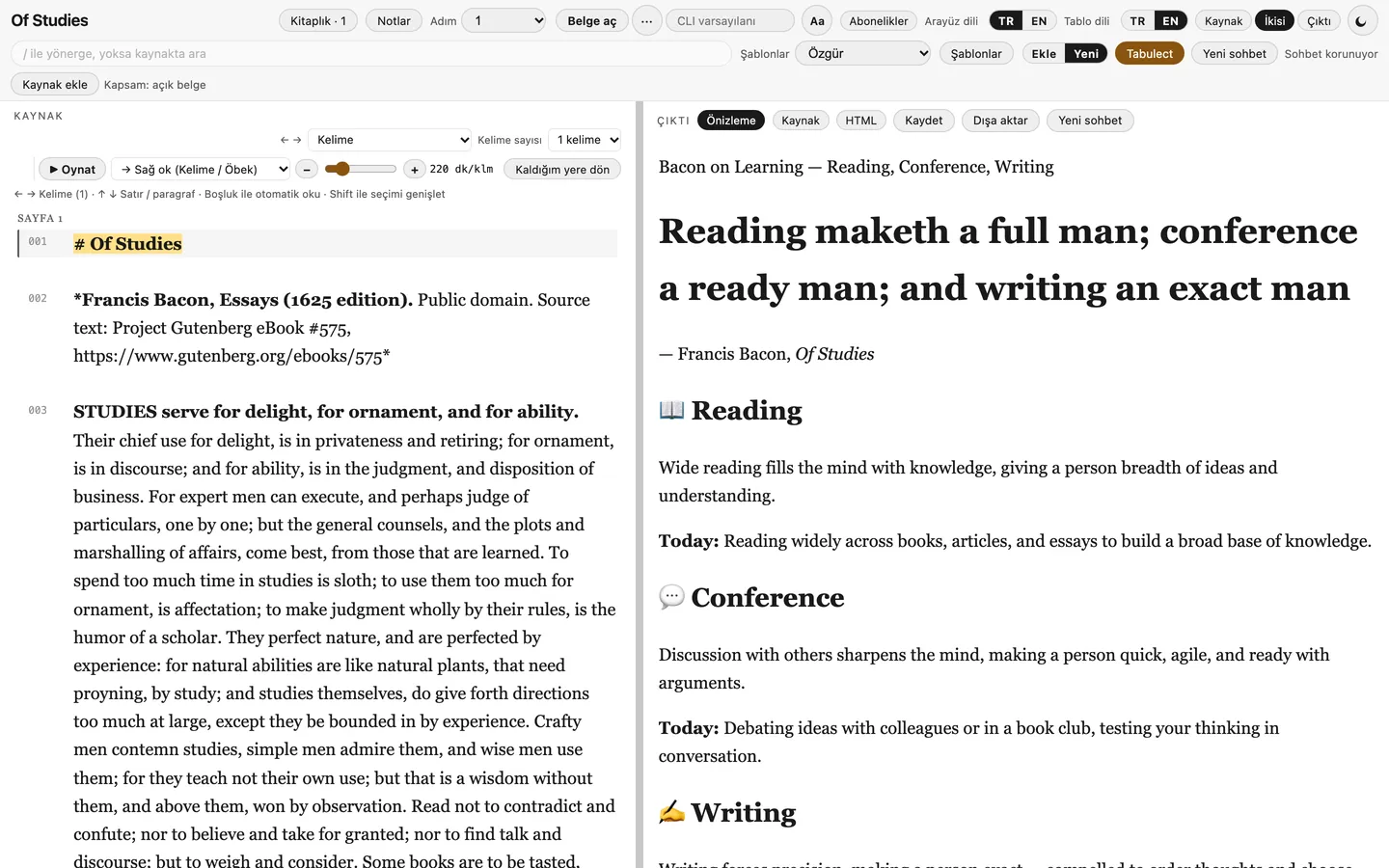Click Dışa aktar in the output panel
The image size is (1389, 868).
1000,121
